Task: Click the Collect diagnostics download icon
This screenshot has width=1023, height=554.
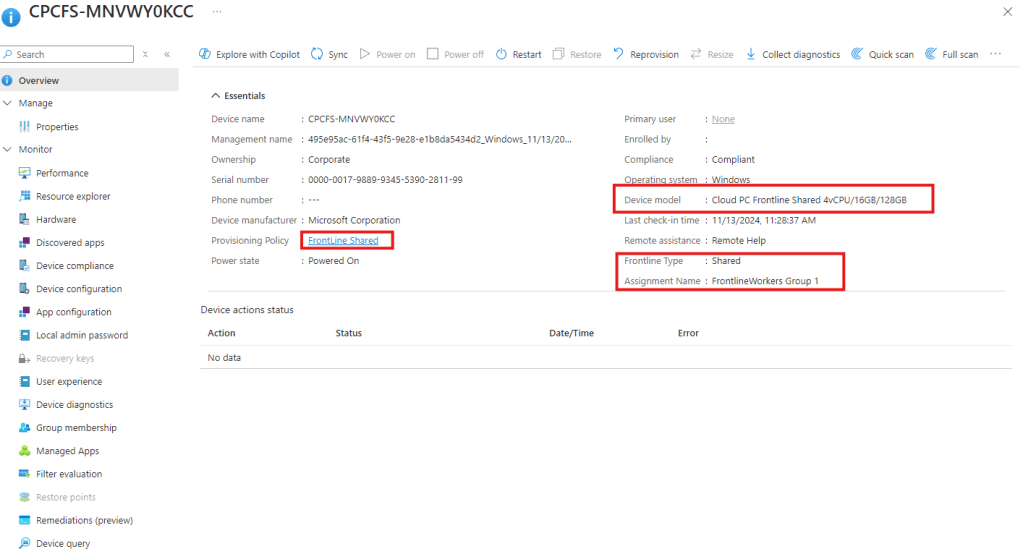Action: pos(751,54)
